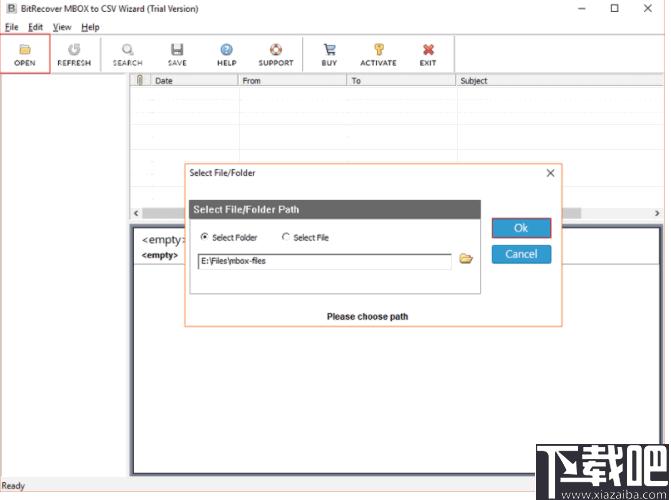Sort by the Date column header

coord(194,80)
